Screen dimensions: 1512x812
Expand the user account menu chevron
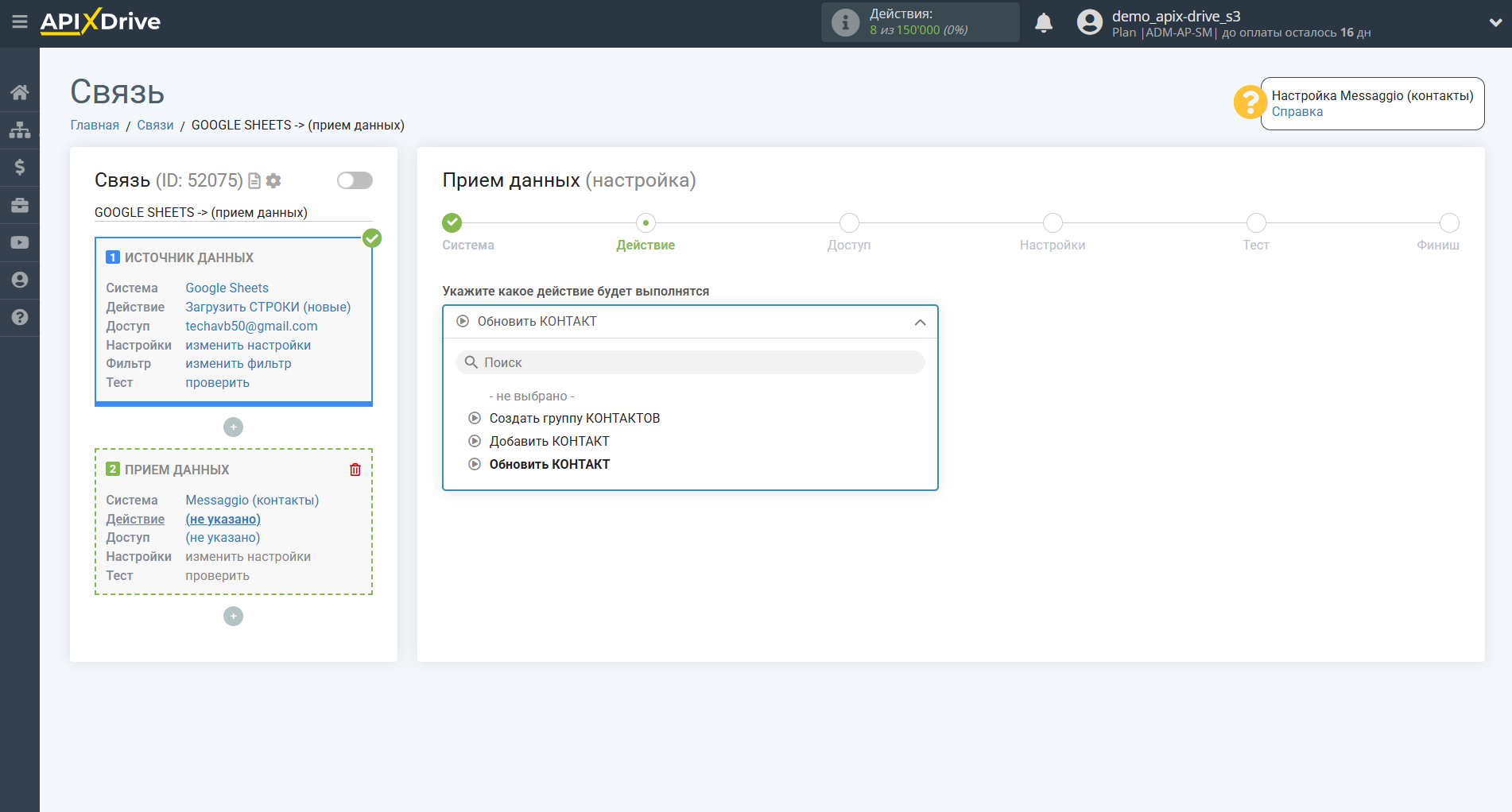pyautogui.click(x=1495, y=23)
